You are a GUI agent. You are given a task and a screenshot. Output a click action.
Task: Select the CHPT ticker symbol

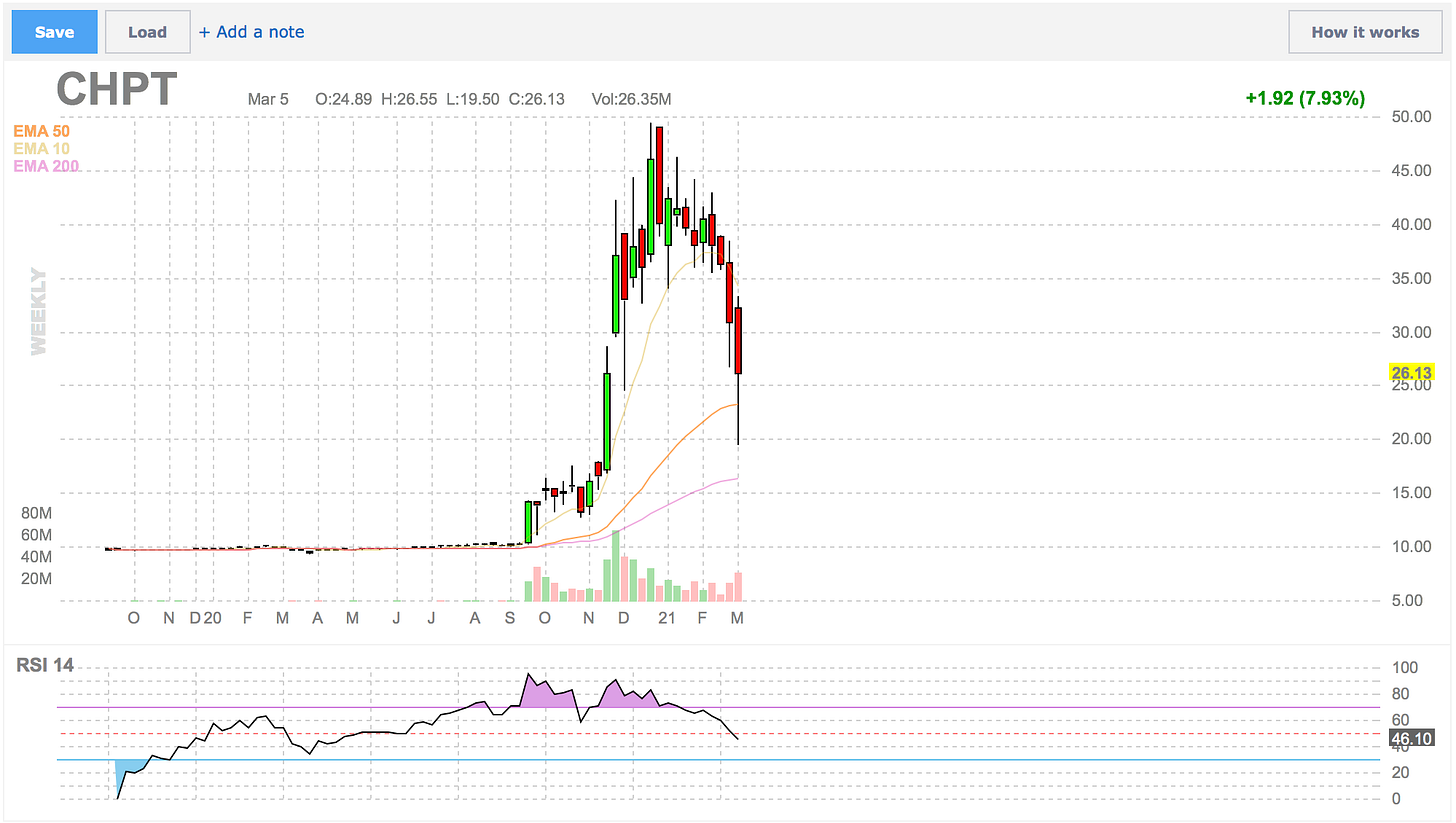point(117,90)
